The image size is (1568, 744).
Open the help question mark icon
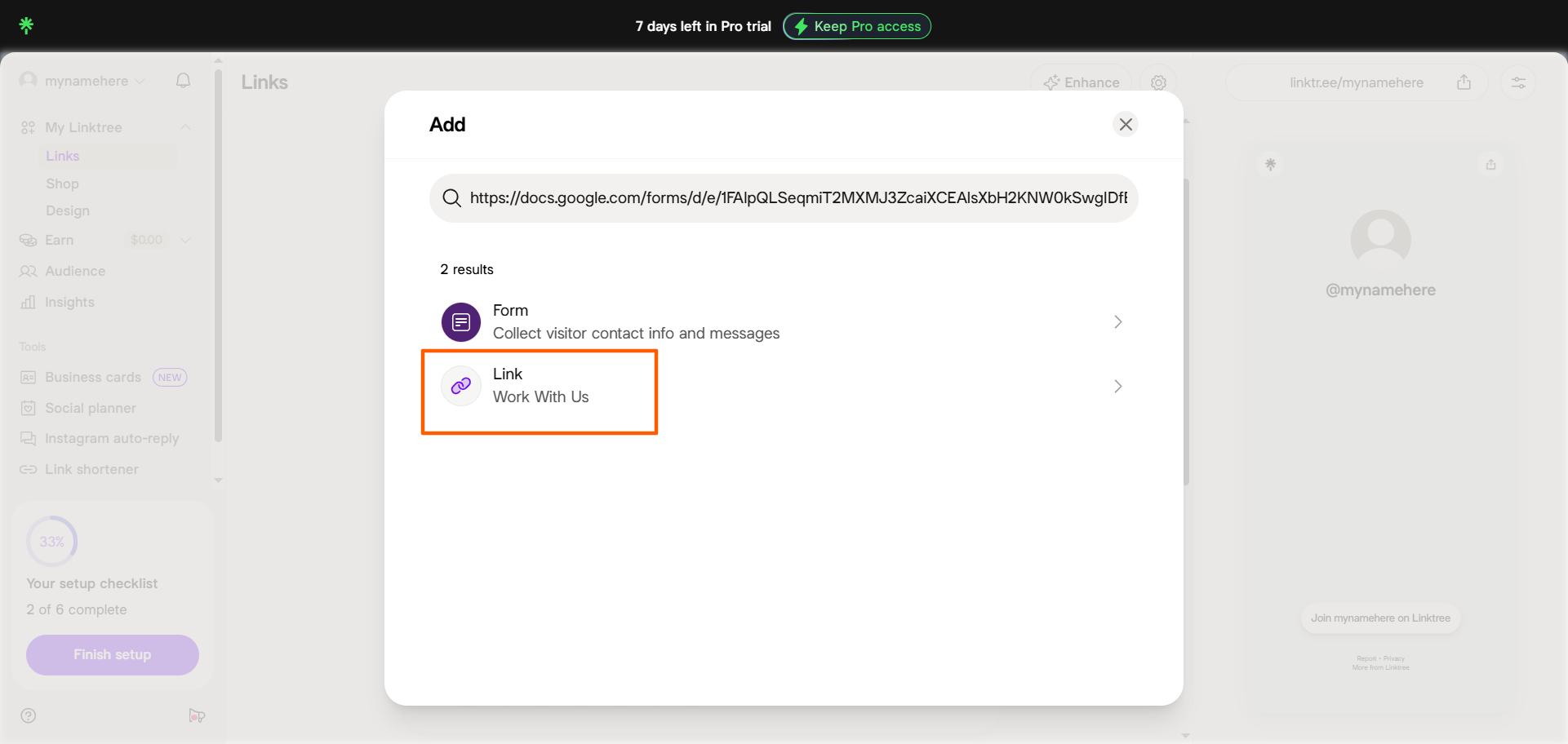point(29,715)
